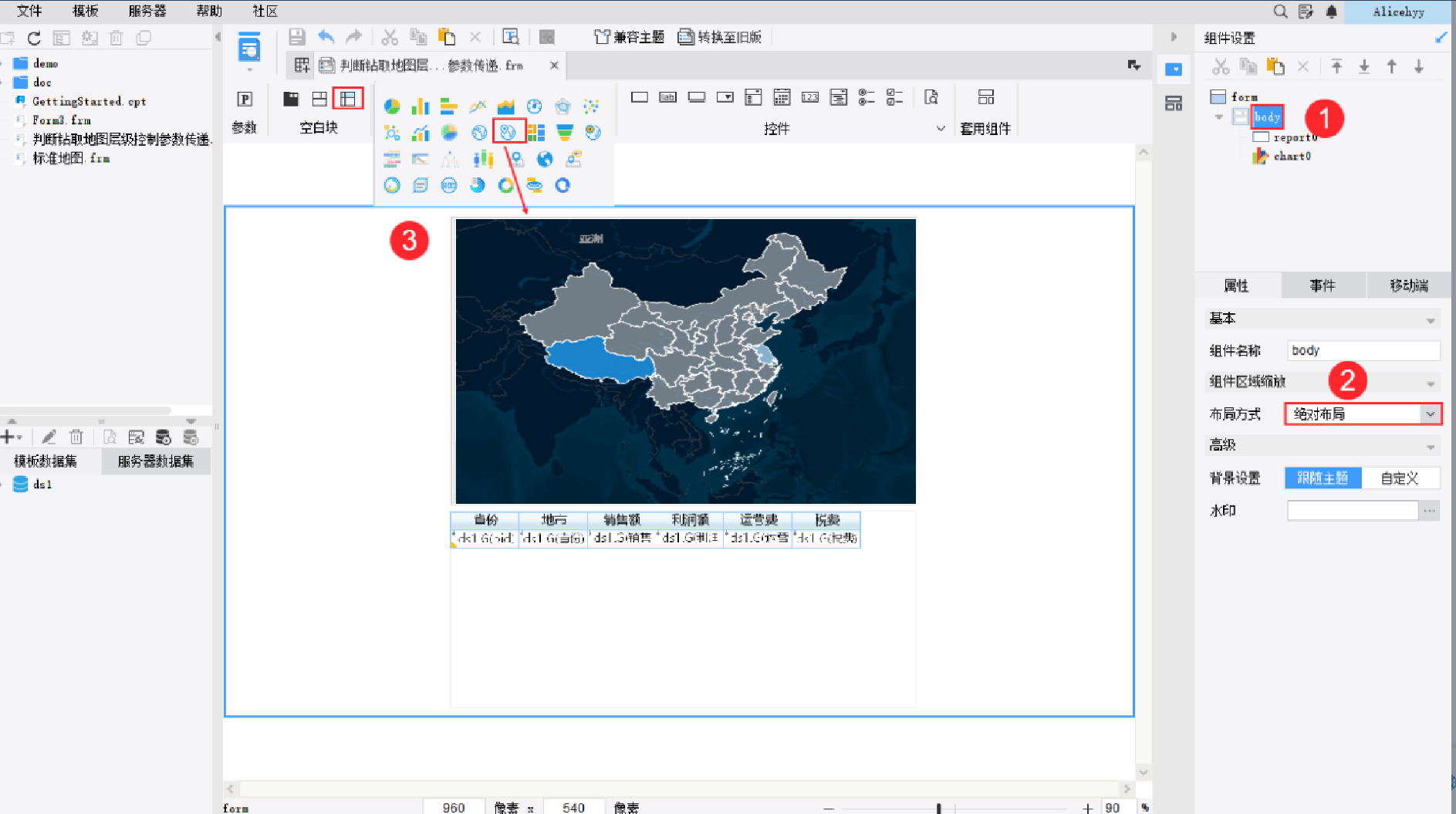Click the horizontal canvas scrollbar
This screenshot has height=814, width=1456.
tap(679, 789)
